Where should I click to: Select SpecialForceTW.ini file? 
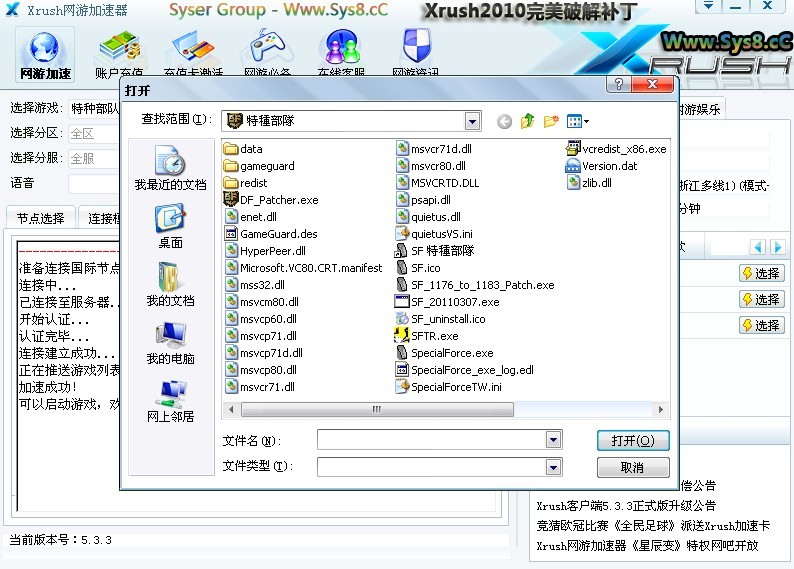(448, 387)
